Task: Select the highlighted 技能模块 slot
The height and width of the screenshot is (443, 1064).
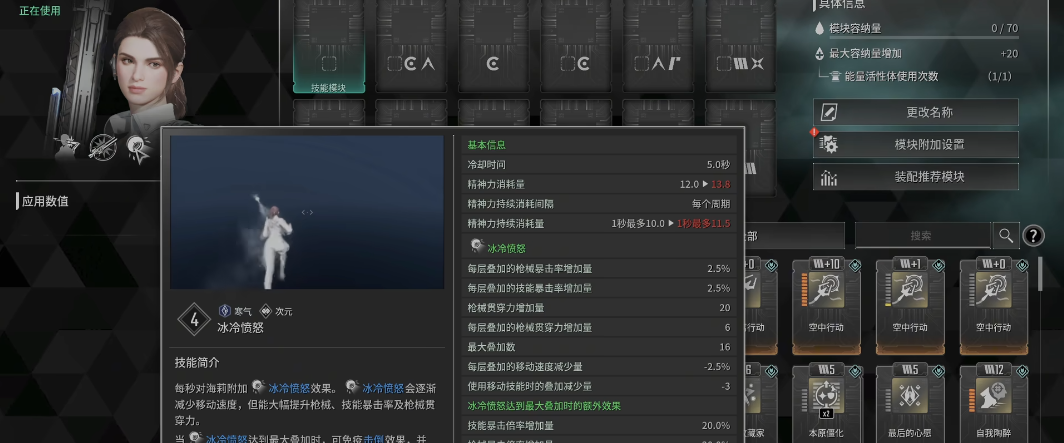Action: (329, 45)
